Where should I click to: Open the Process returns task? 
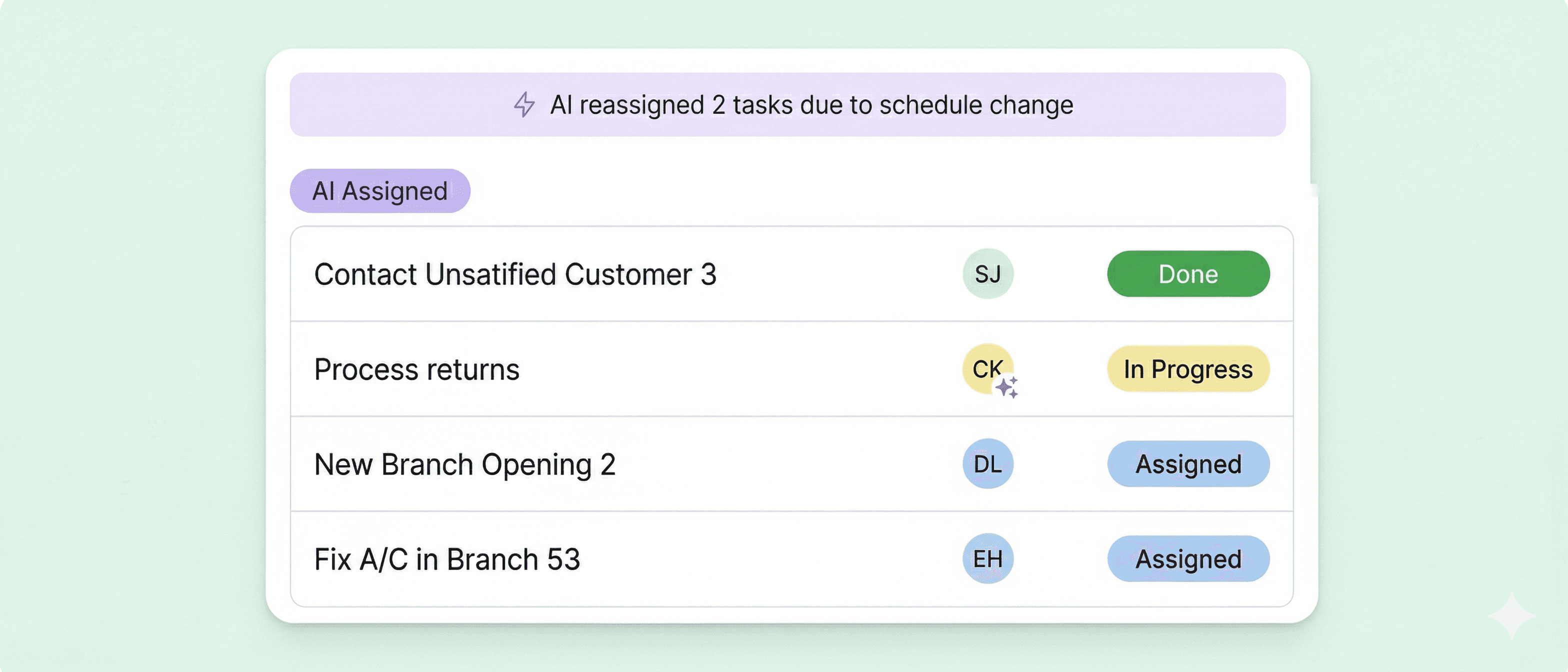[x=417, y=369]
